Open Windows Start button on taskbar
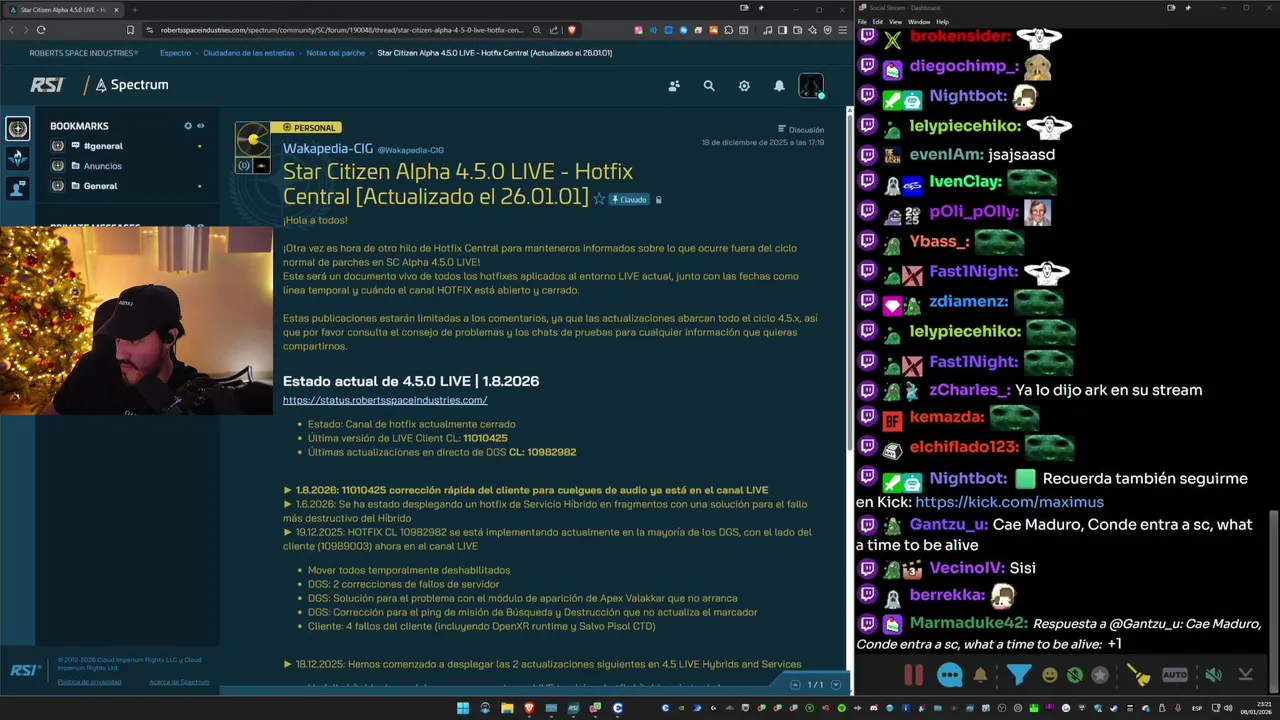Image resolution: width=1280 pixels, height=720 pixels. click(x=462, y=708)
